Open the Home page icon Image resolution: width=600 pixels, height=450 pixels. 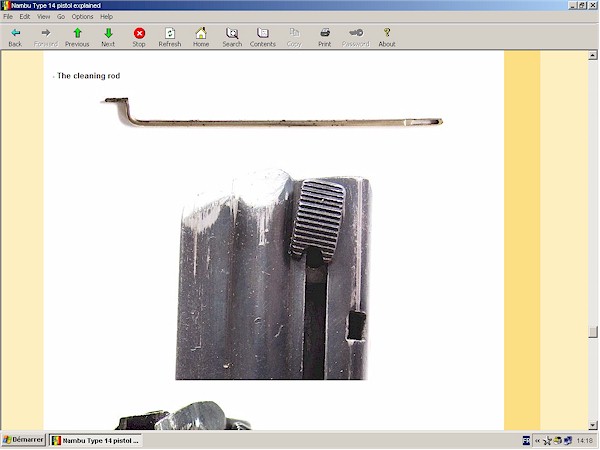(201, 33)
